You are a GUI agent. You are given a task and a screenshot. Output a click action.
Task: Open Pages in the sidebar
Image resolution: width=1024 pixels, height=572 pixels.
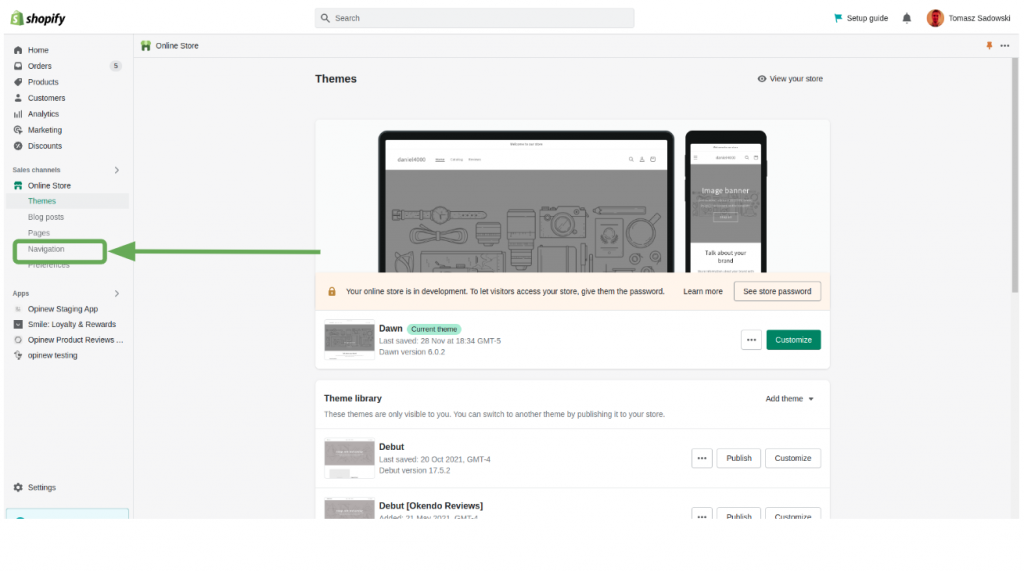39,233
